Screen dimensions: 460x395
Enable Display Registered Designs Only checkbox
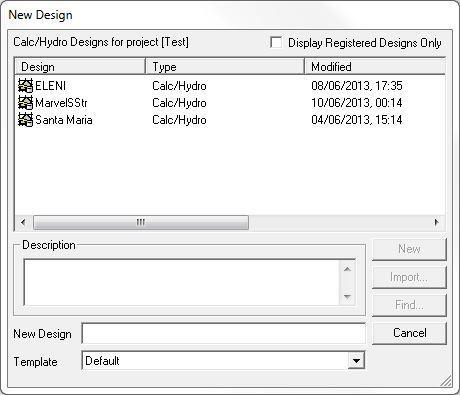276,42
